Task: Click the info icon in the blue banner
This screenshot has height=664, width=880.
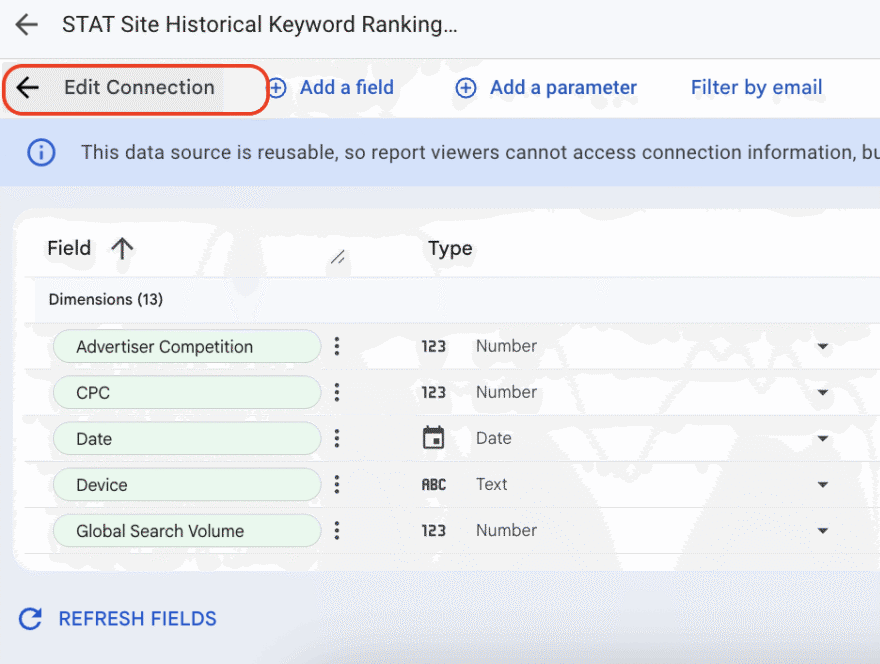Action: pyautogui.click(x=40, y=152)
